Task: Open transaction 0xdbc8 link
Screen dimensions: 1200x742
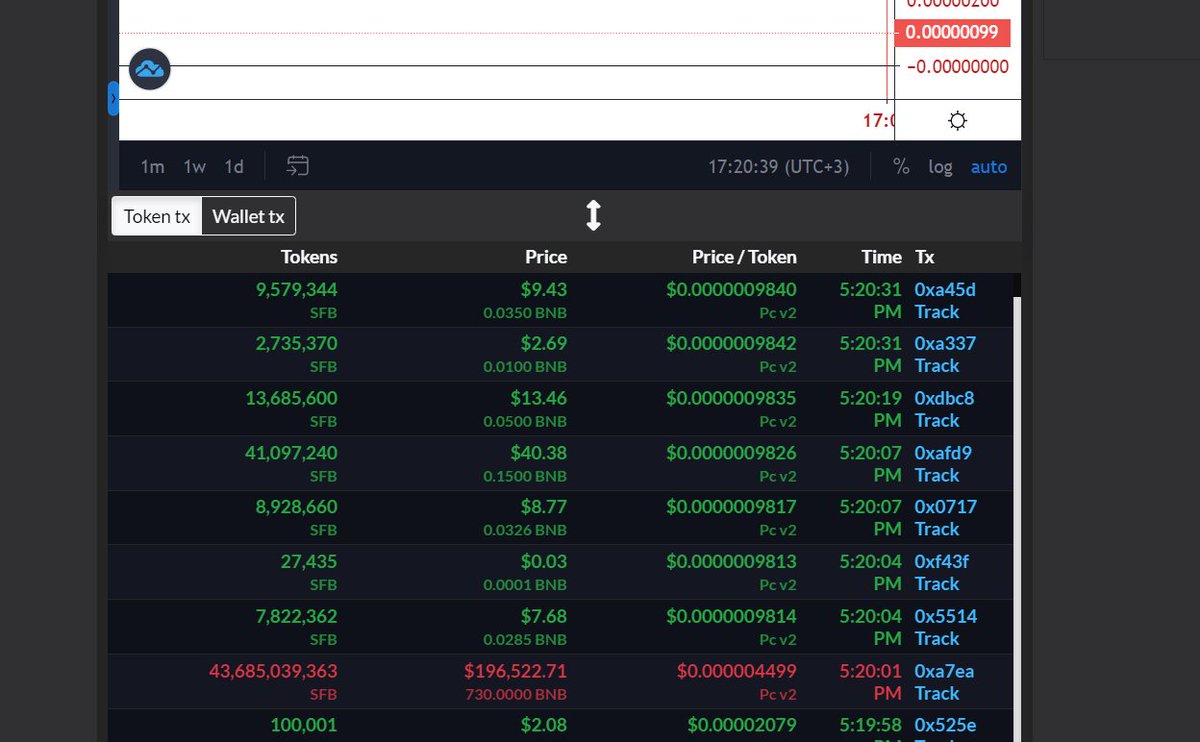Action: (x=944, y=398)
